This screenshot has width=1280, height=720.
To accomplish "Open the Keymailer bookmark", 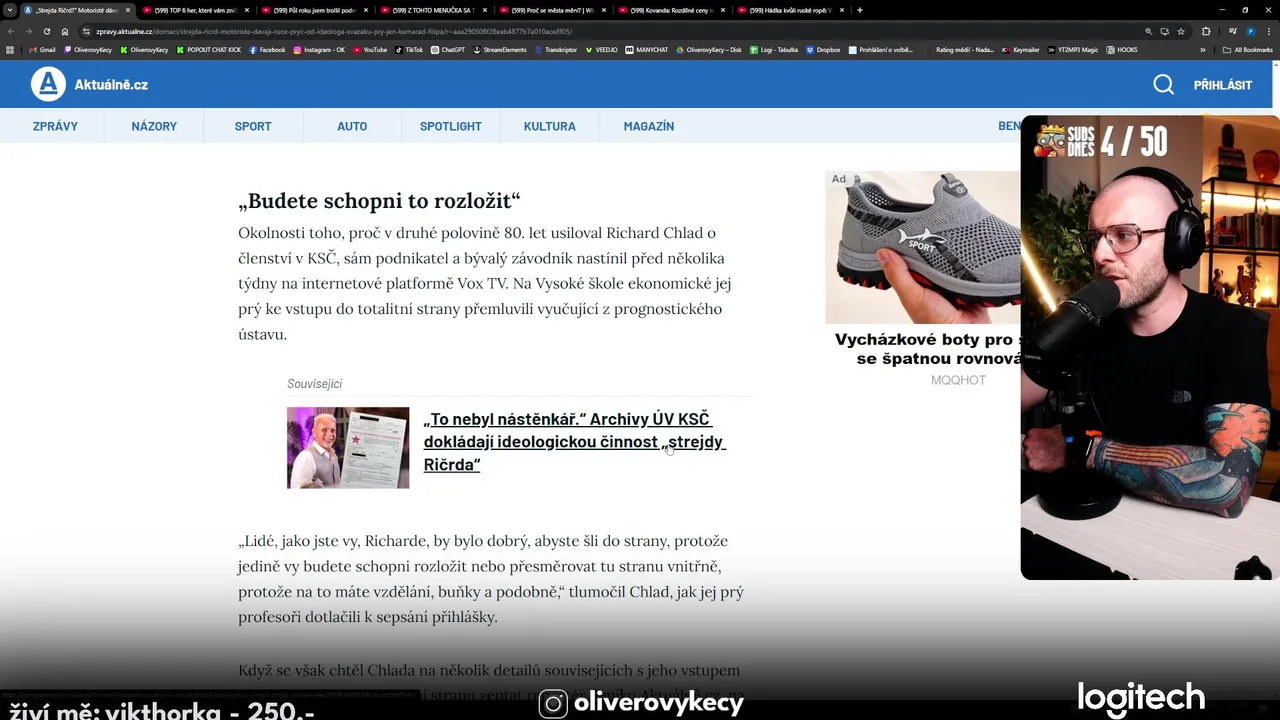I will pos(1021,49).
